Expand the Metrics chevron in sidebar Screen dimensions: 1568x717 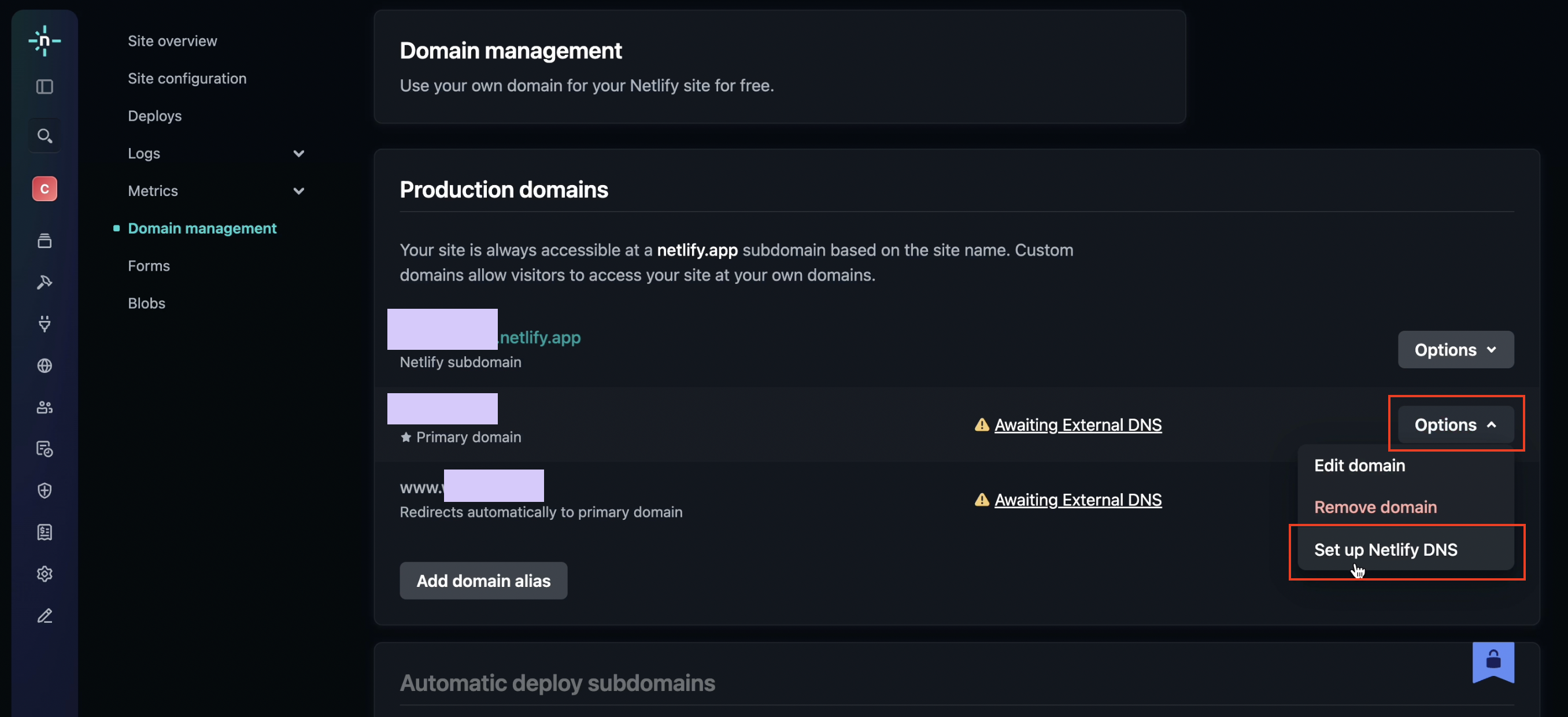click(x=298, y=191)
